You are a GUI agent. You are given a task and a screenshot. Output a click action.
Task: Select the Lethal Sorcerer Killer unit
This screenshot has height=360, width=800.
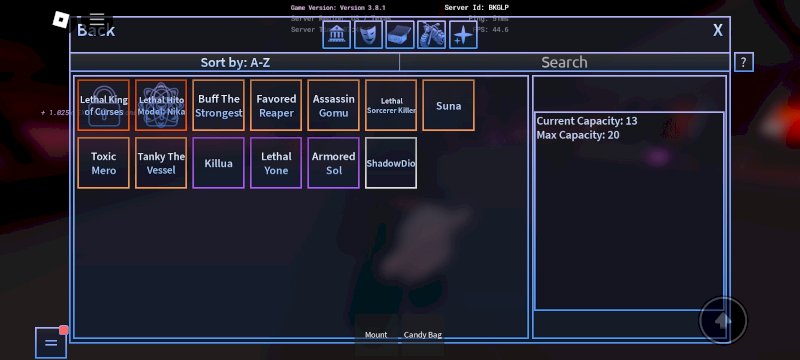tap(391, 105)
